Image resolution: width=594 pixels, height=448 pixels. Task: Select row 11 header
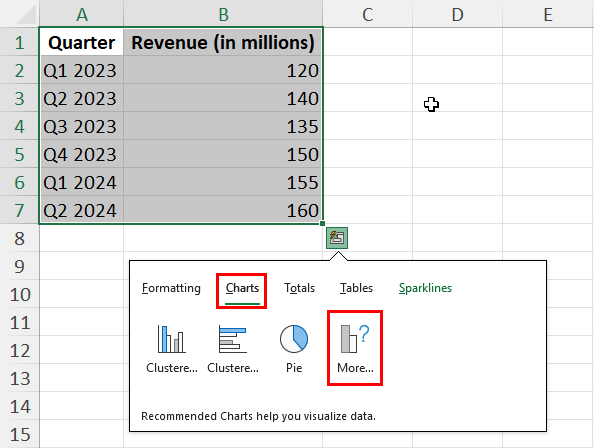point(19,322)
